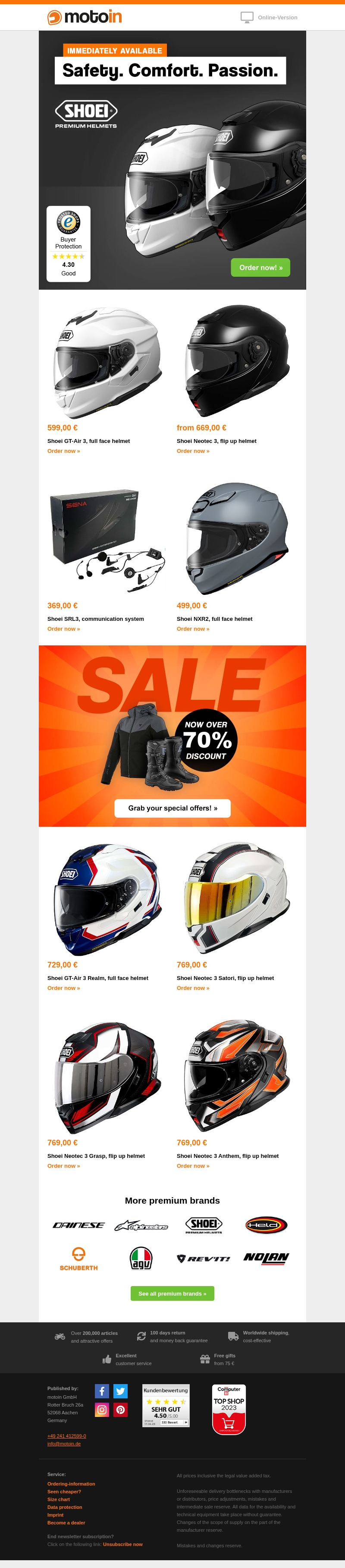Click the Unsubscribe now link
This screenshot has height=1568, width=345.
(123, 1544)
